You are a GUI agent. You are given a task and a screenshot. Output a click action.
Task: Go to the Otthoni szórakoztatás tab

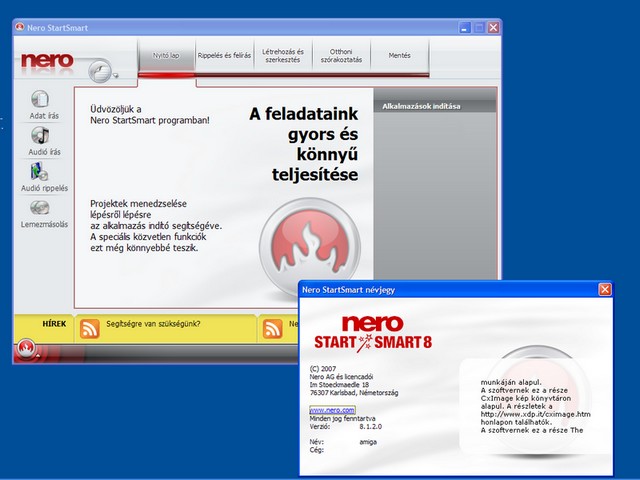[x=341, y=56]
